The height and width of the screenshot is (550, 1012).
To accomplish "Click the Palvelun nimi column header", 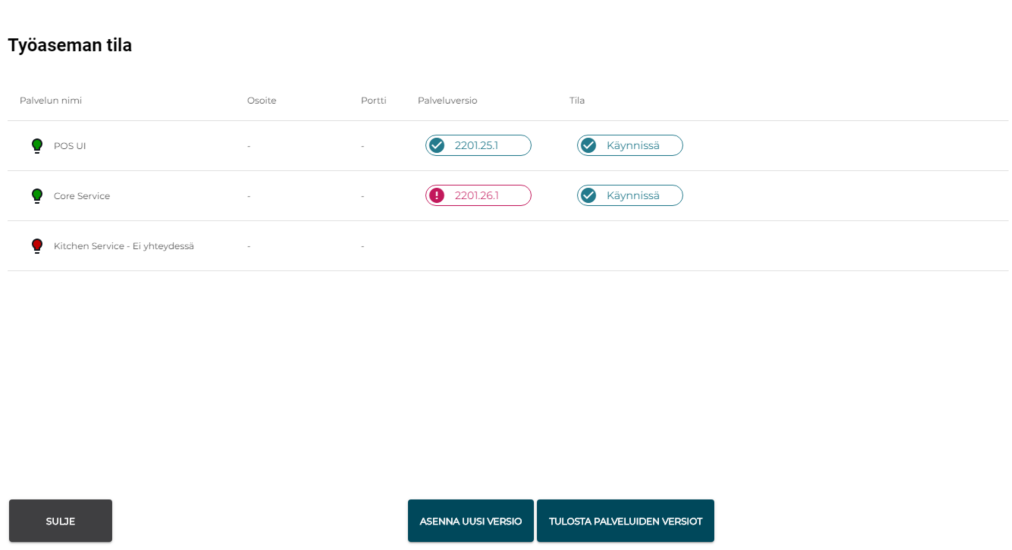I will click(x=50, y=101).
